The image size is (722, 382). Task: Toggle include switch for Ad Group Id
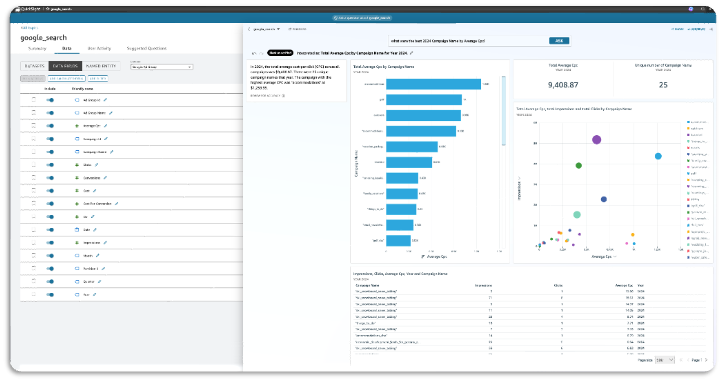coord(50,100)
